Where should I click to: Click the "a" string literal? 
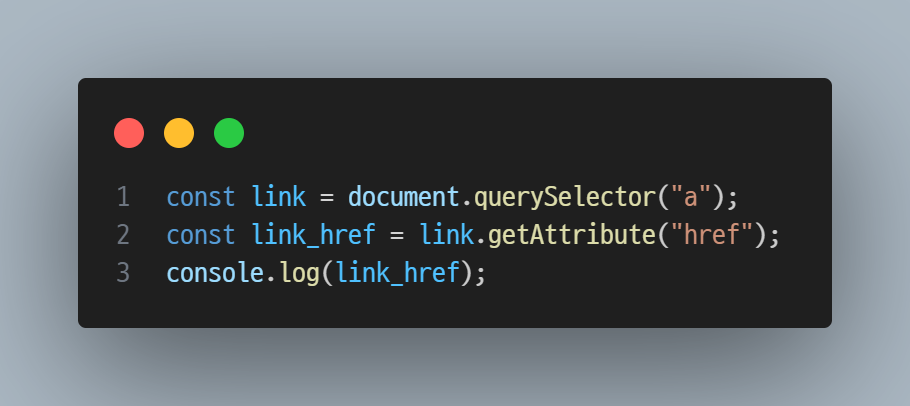pyautogui.click(x=691, y=196)
